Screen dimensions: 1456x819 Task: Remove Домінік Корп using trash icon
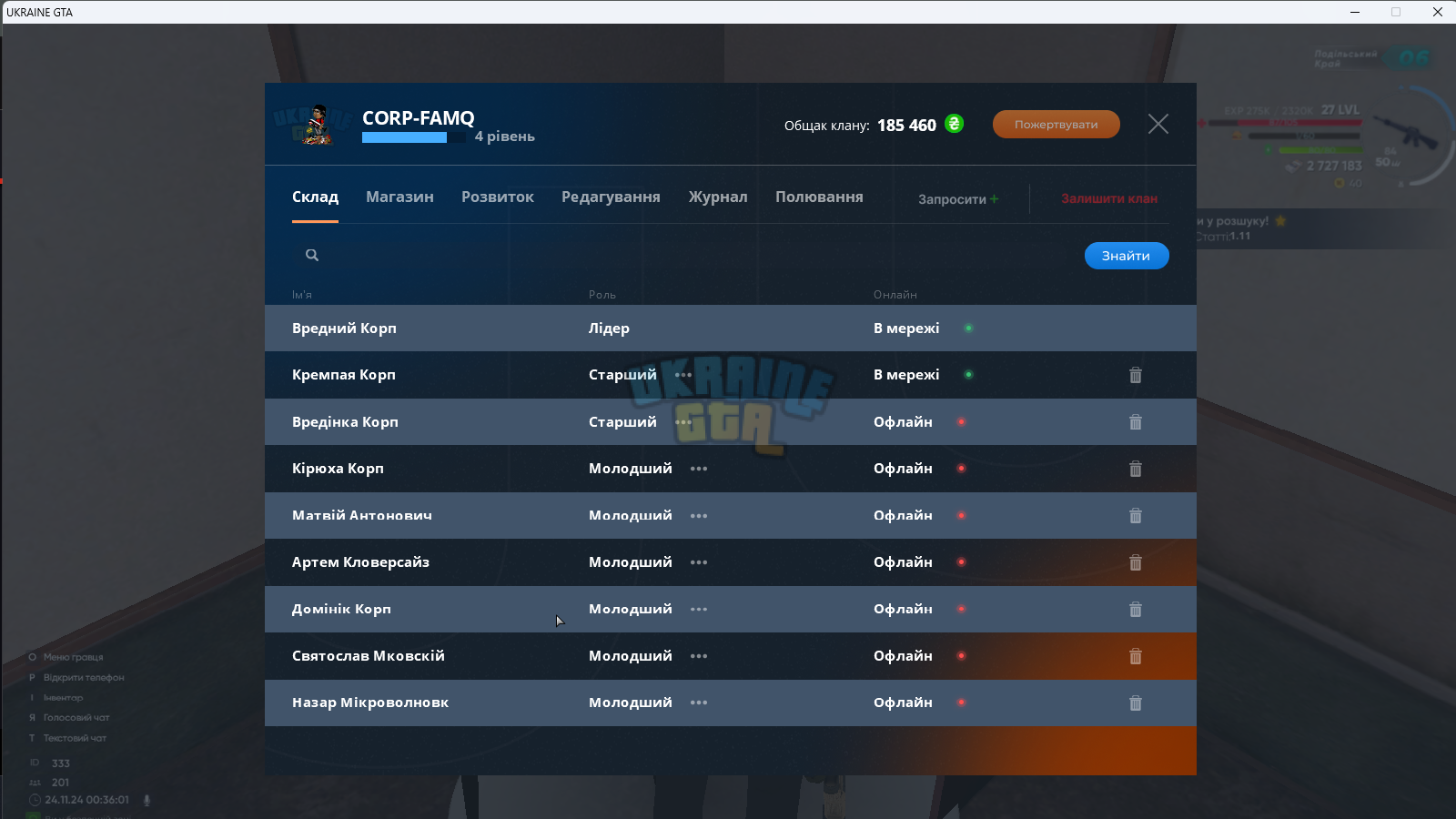tap(1135, 610)
